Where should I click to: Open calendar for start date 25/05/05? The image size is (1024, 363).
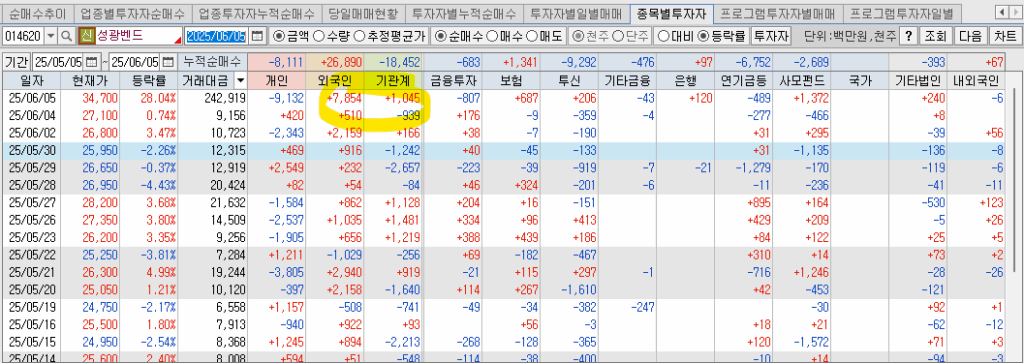point(91,63)
